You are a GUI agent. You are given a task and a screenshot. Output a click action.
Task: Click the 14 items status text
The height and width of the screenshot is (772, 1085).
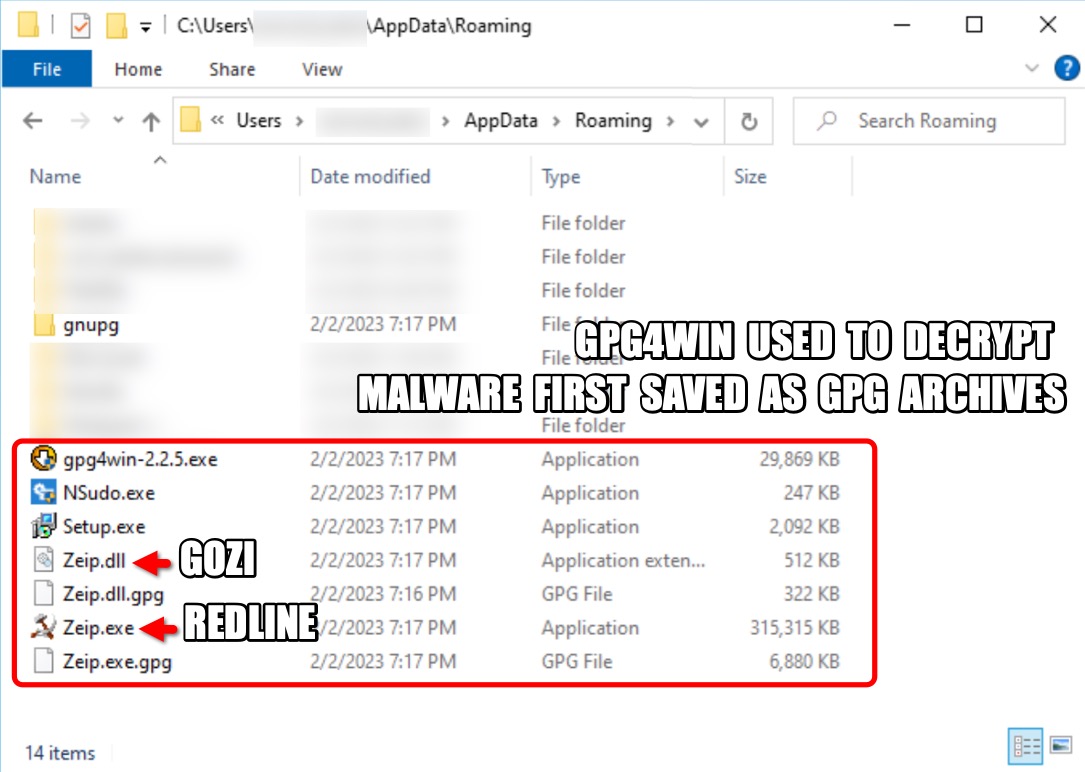tap(60, 753)
